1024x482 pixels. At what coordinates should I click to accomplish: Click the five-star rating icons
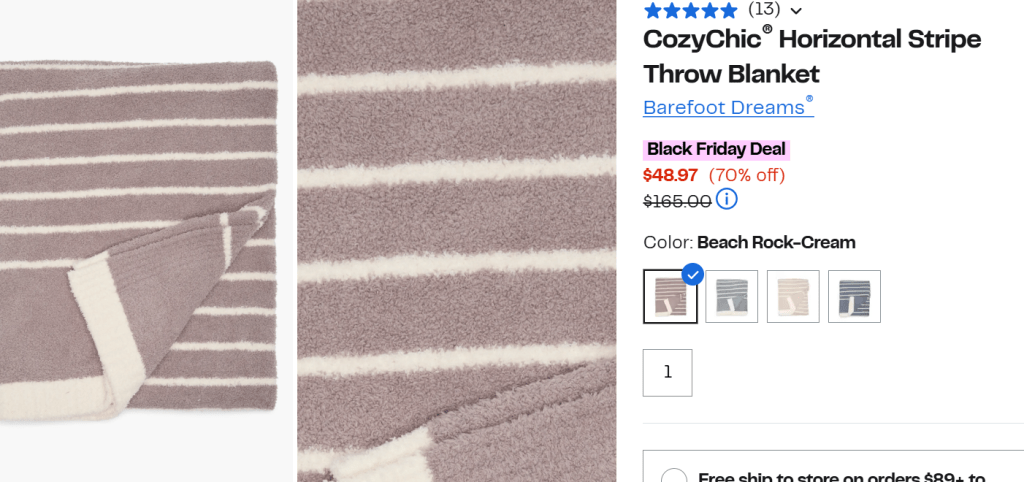pyautogui.click(x=690, y=10)
